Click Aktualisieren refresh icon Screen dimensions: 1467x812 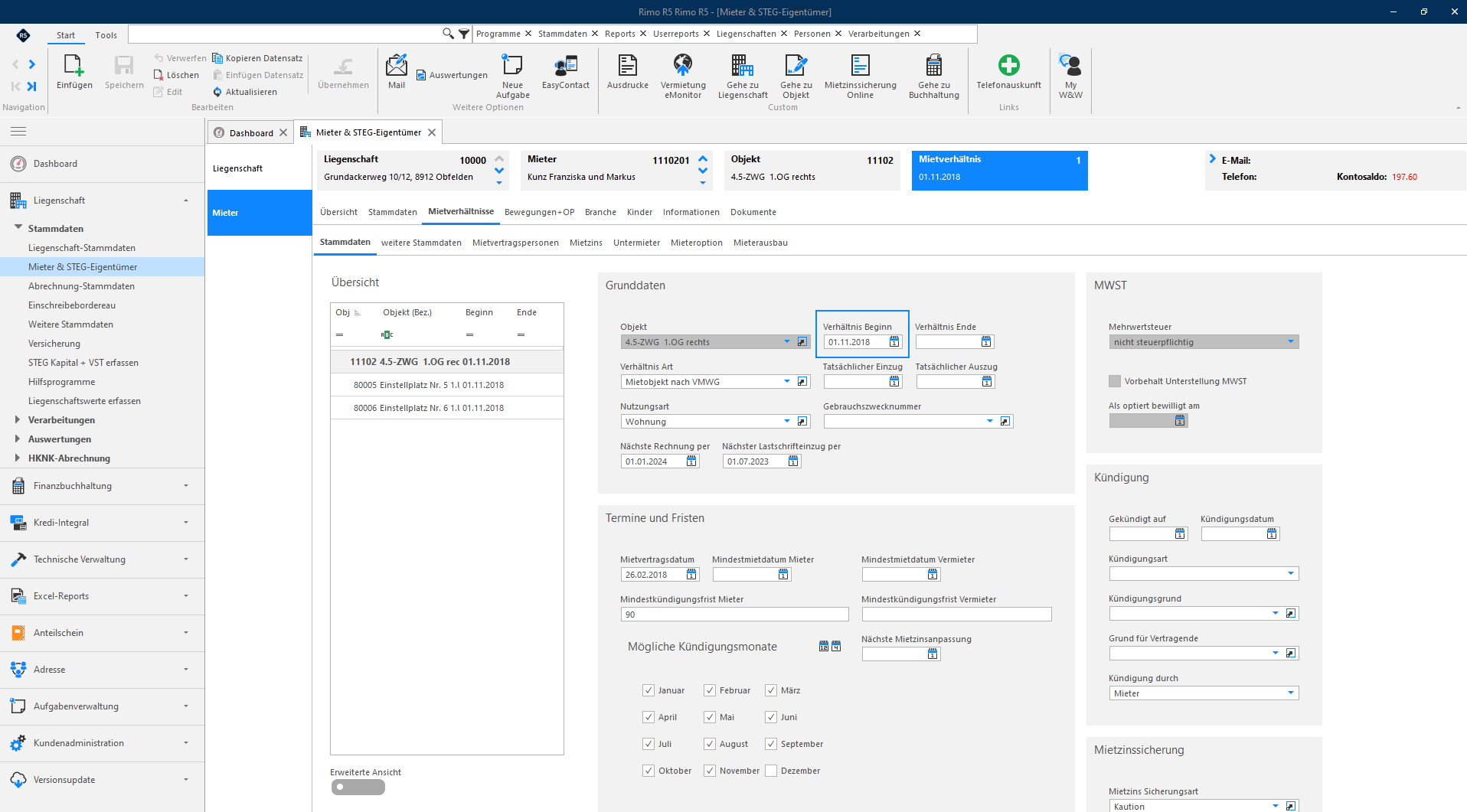217,92
